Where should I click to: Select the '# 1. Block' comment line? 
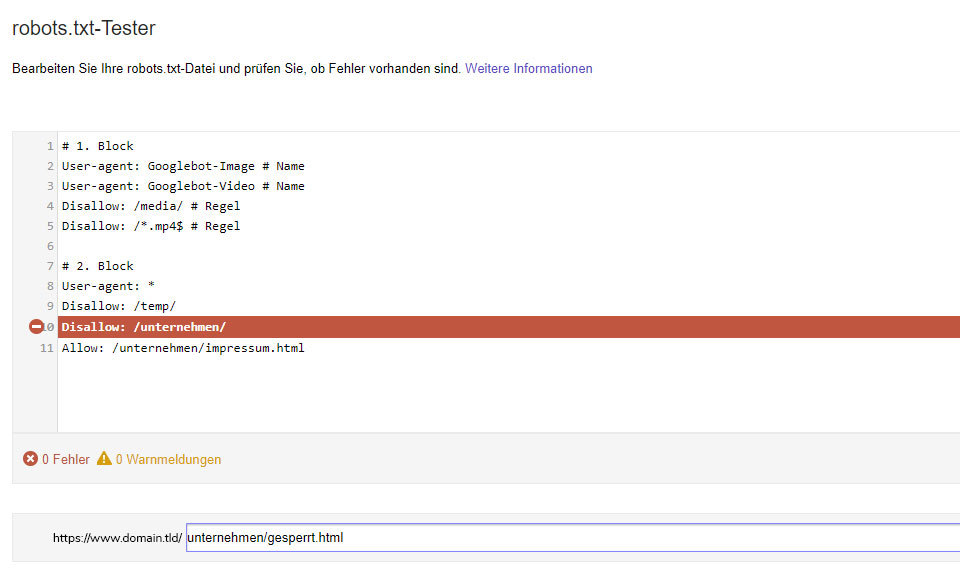(97, 146)
